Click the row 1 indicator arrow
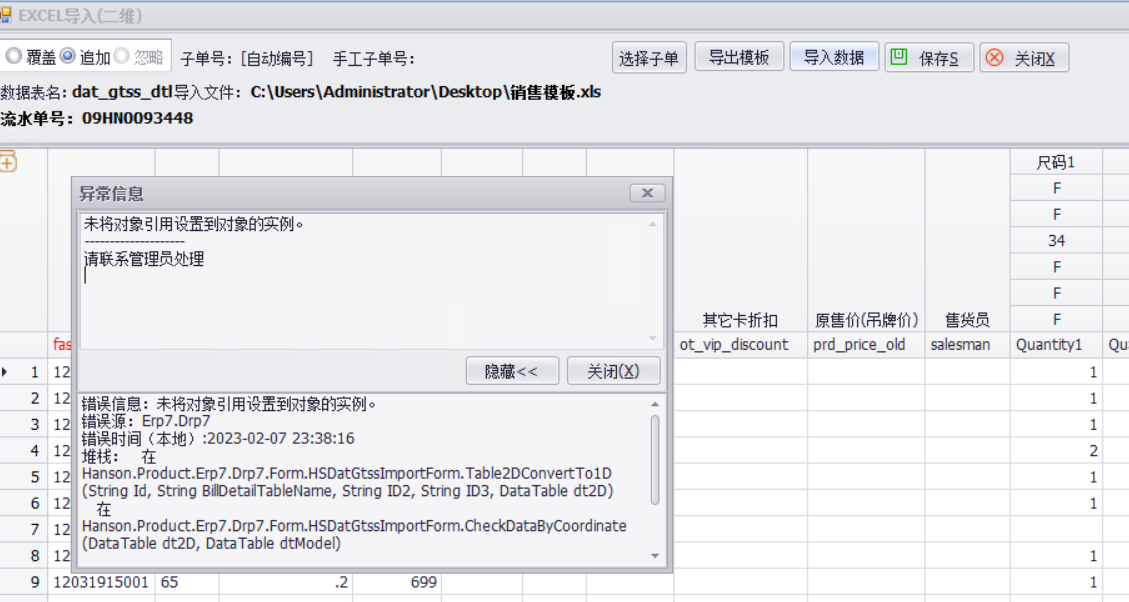1129x602 pixels. [x=6, y=372]
